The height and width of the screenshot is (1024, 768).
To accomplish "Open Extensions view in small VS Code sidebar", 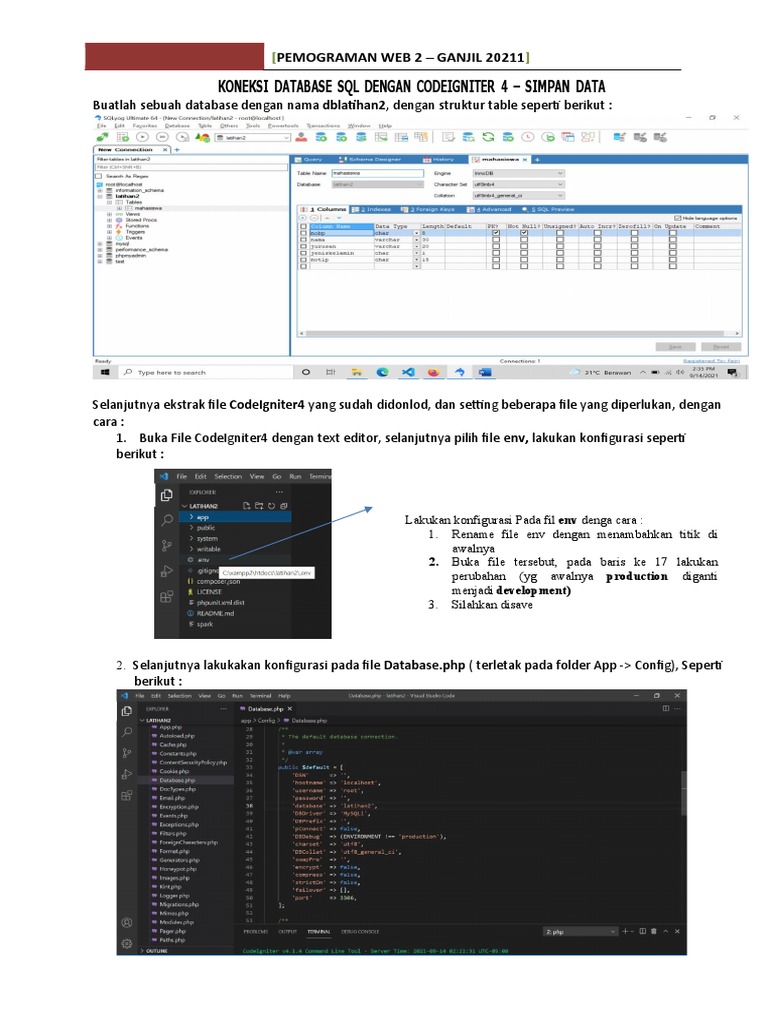I will tap(166, 597).
